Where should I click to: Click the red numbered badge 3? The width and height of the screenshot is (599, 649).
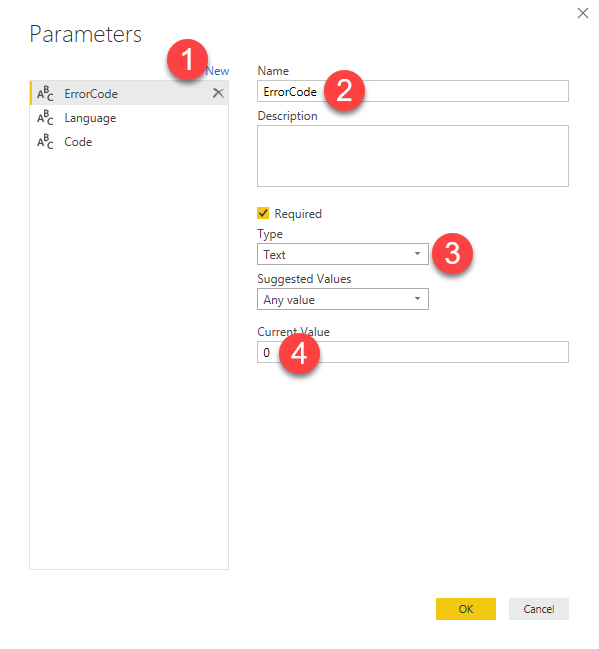click(x=452, y=253)
